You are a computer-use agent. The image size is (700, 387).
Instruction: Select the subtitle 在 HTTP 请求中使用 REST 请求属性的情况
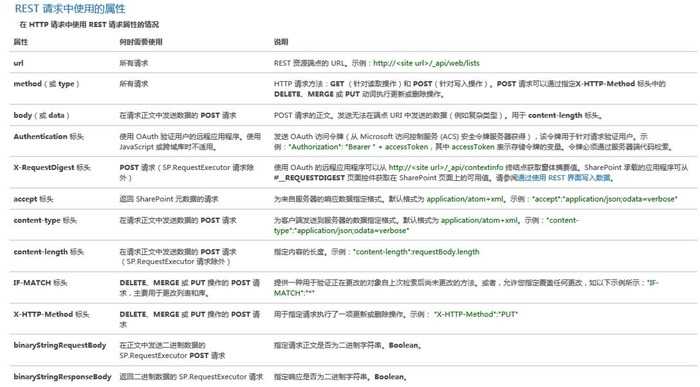pos(89,25)
